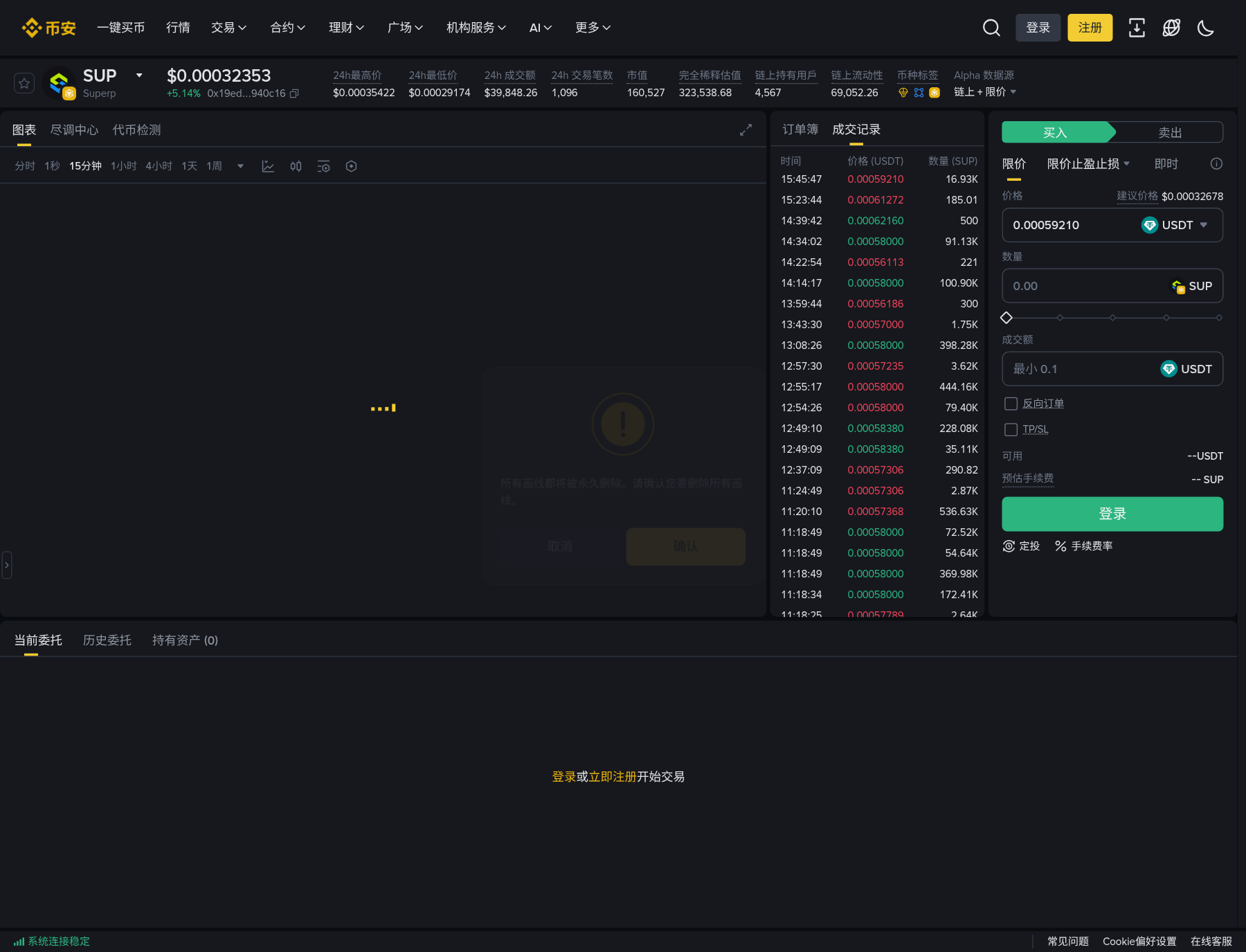Open the 一键买币 menu item
This screenshot has height=952, width=1246.
pos(120,28)
